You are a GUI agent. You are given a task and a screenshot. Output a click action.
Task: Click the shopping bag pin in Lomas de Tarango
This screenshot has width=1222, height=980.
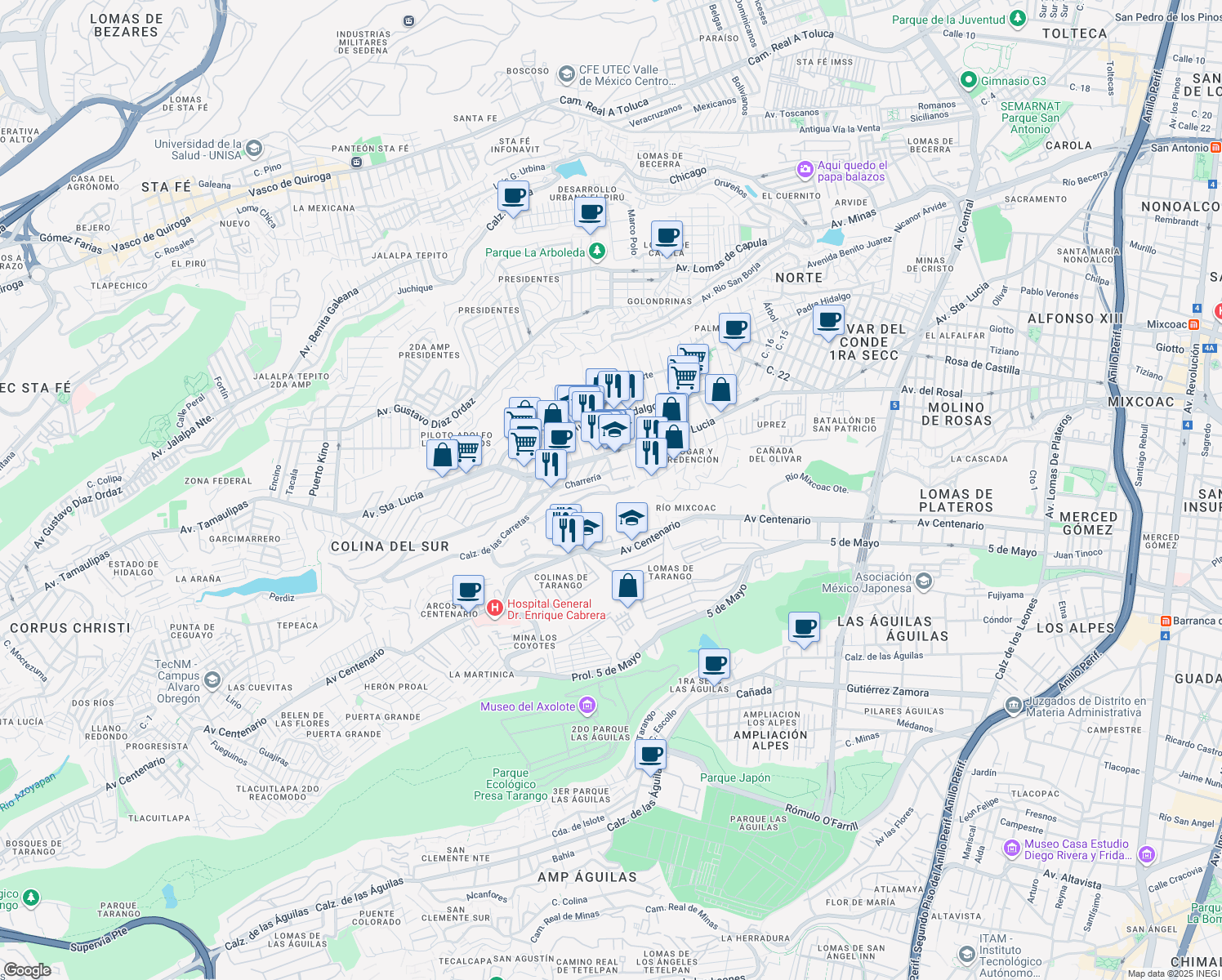click(627, 586)
